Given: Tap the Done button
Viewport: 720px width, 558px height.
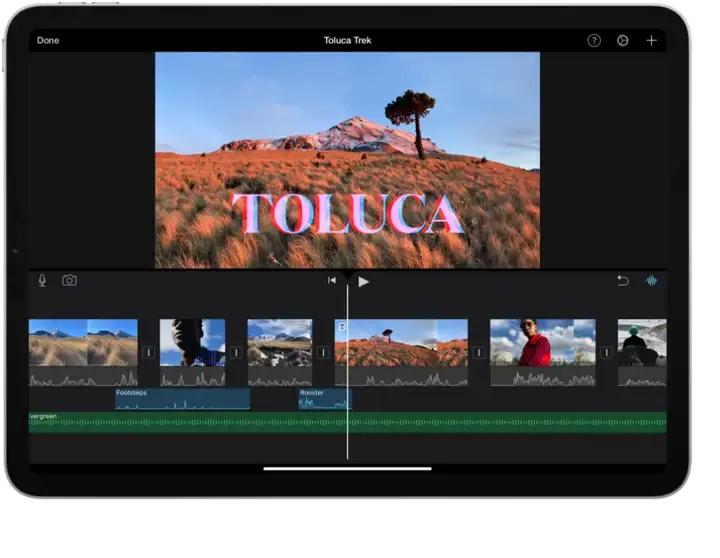Looking at the screenshot, I should point(48,41).
